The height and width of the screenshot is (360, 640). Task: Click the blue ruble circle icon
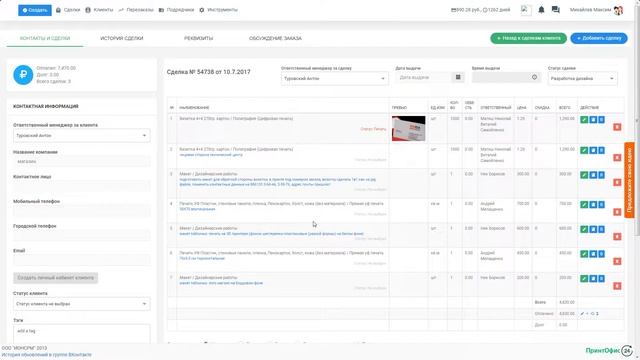coord(23,75)
